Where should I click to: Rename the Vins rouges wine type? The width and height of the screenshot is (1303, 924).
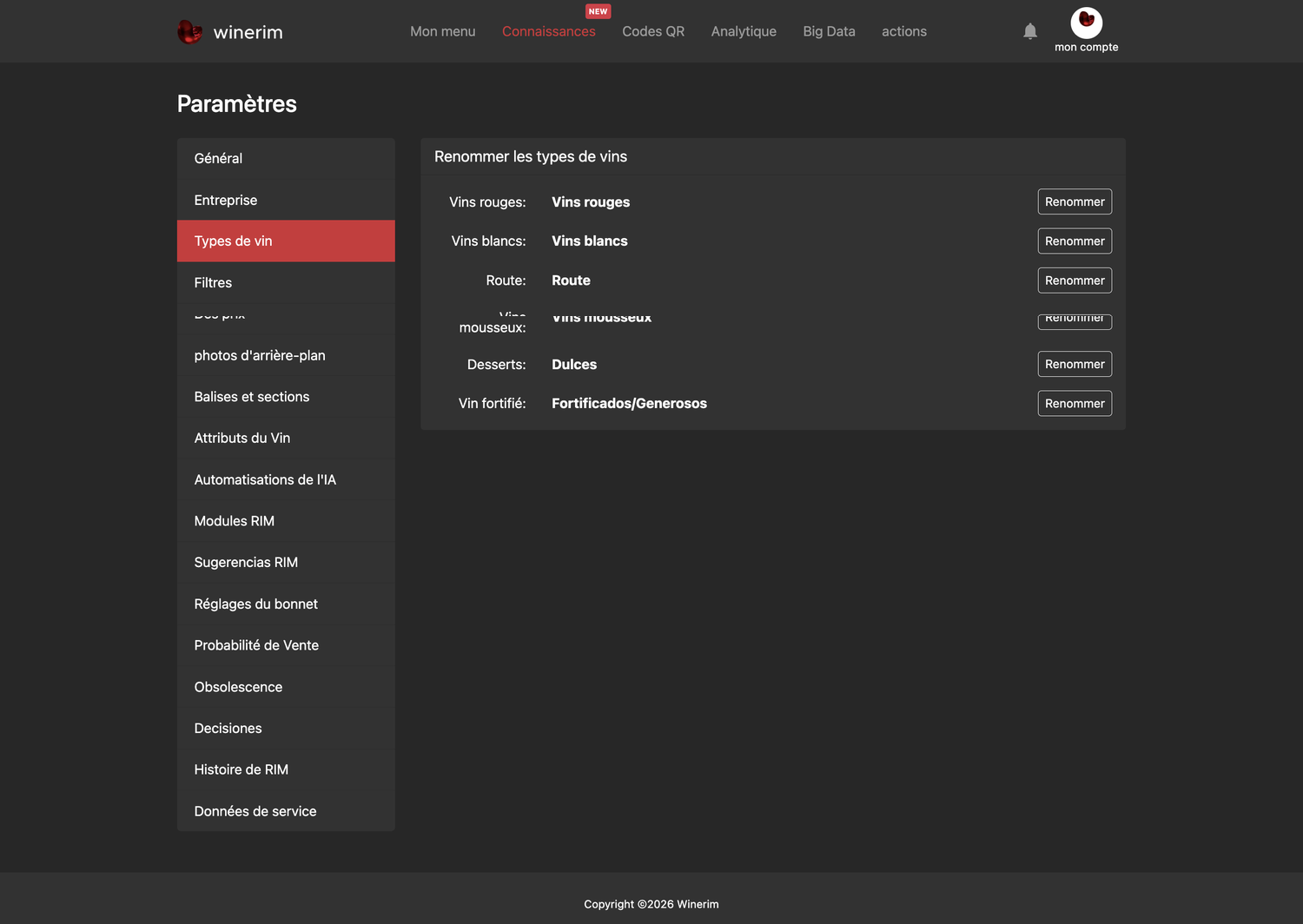click(x=1075, y=201)
